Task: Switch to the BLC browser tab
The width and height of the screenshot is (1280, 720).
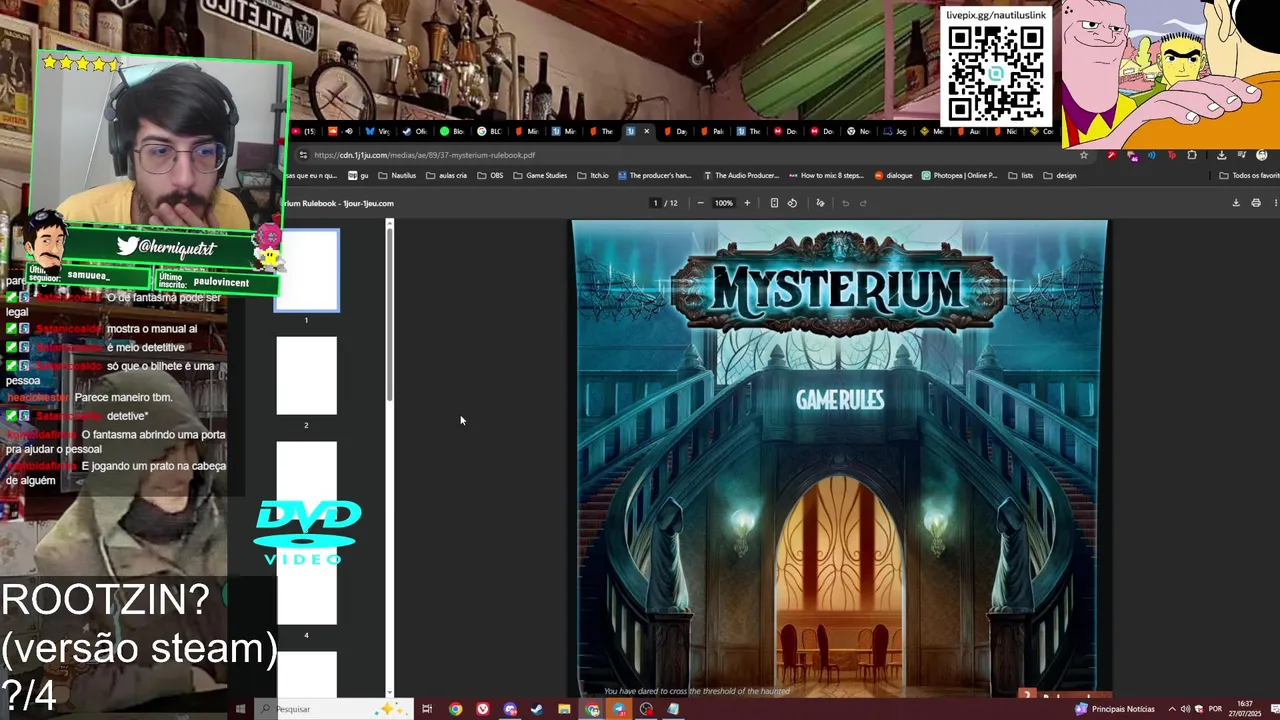Action: (x=490, y=131)
